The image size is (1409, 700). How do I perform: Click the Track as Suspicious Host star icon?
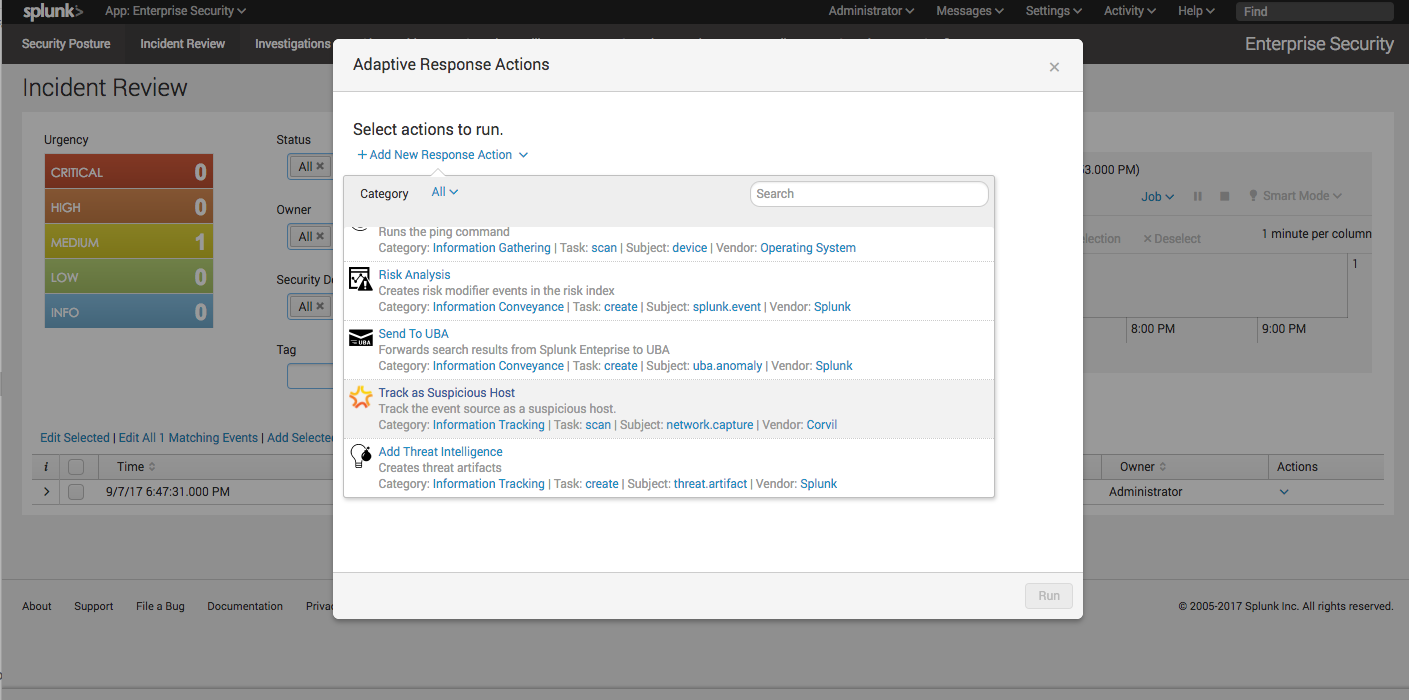(360, 397)
